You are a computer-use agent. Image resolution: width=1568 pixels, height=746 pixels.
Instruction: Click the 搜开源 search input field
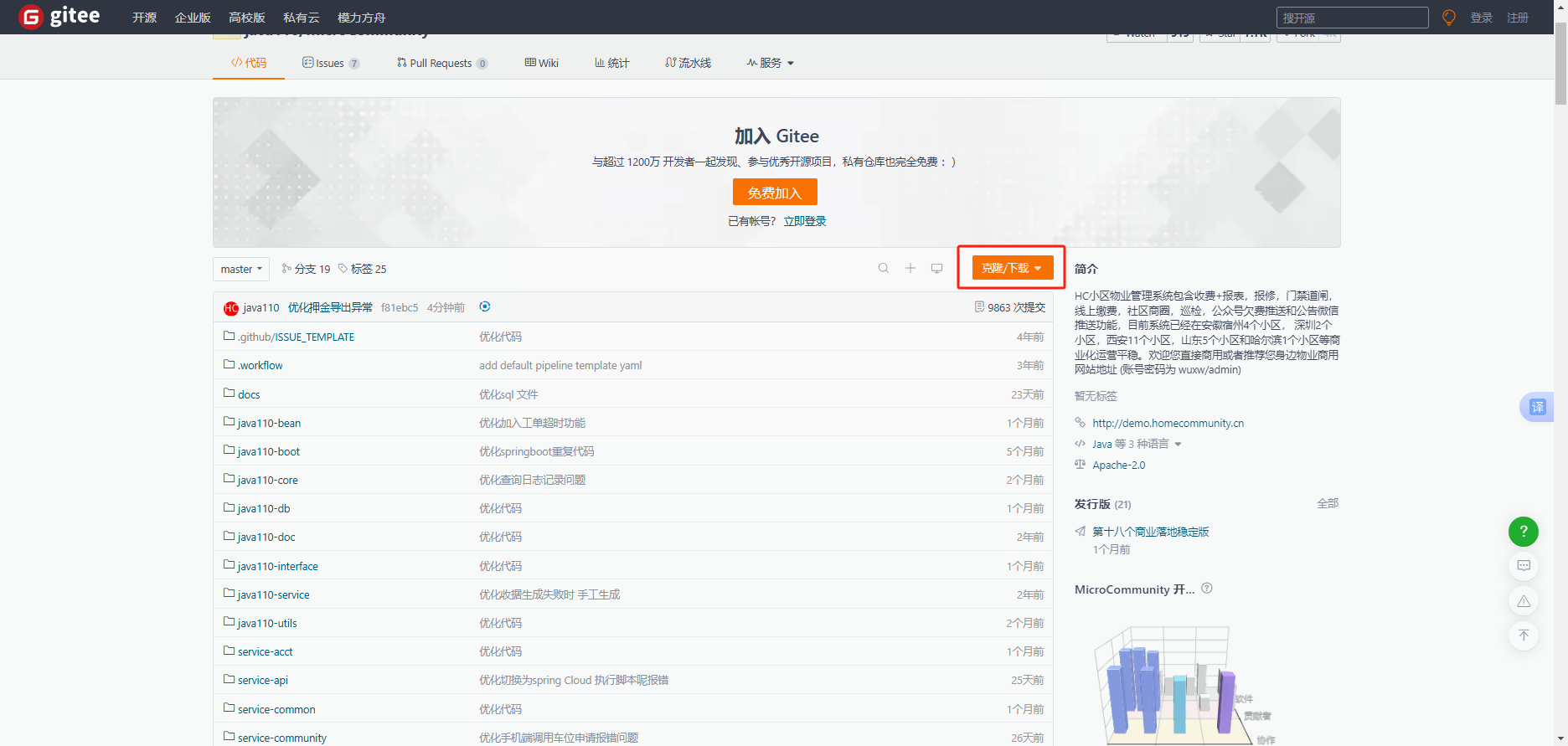coord(1352,18)
